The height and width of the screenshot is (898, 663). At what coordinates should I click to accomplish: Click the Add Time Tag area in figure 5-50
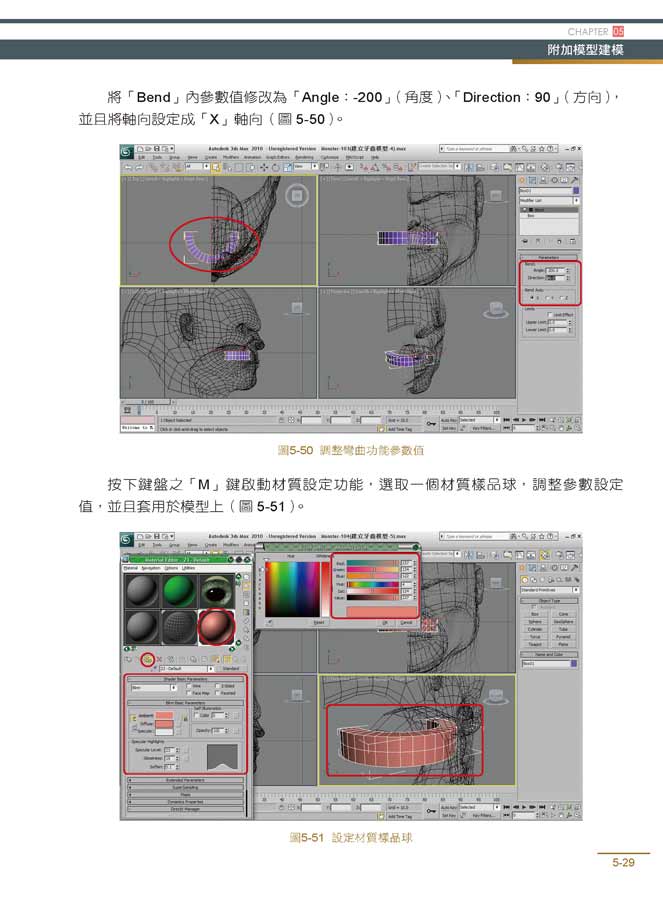[400, 429]
